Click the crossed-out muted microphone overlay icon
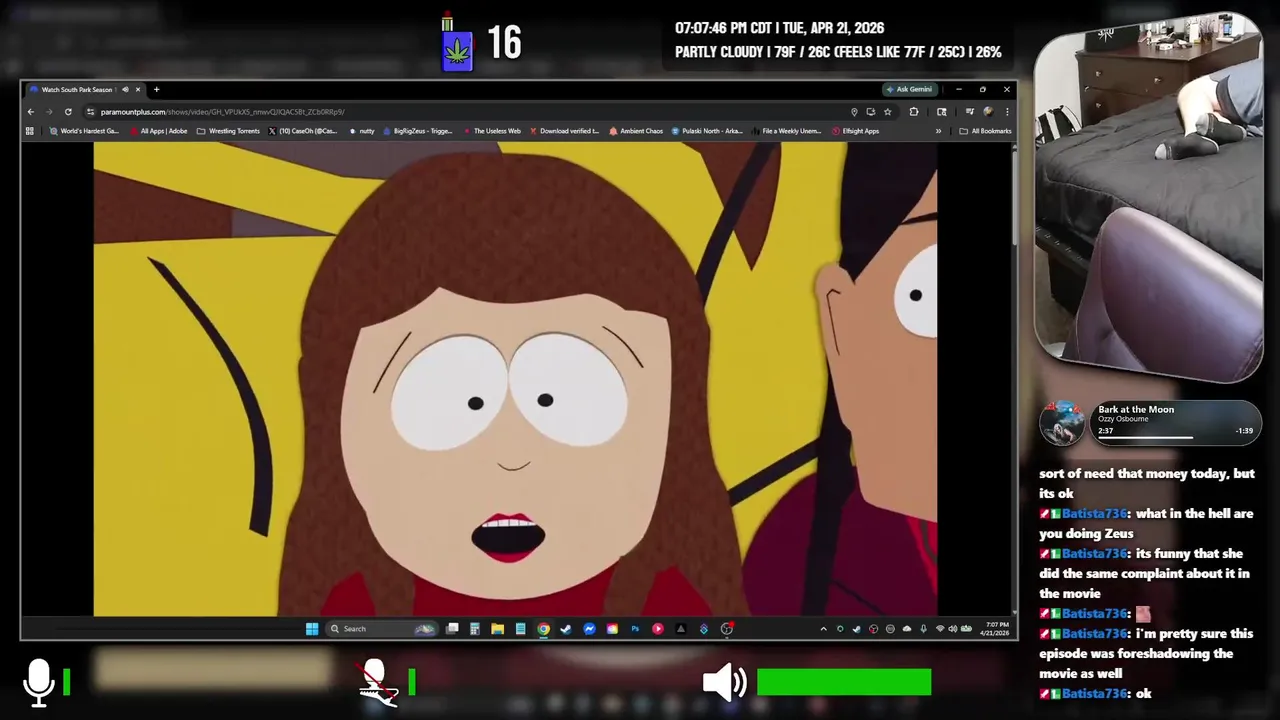1280x720 pixels. pos(378,683)
